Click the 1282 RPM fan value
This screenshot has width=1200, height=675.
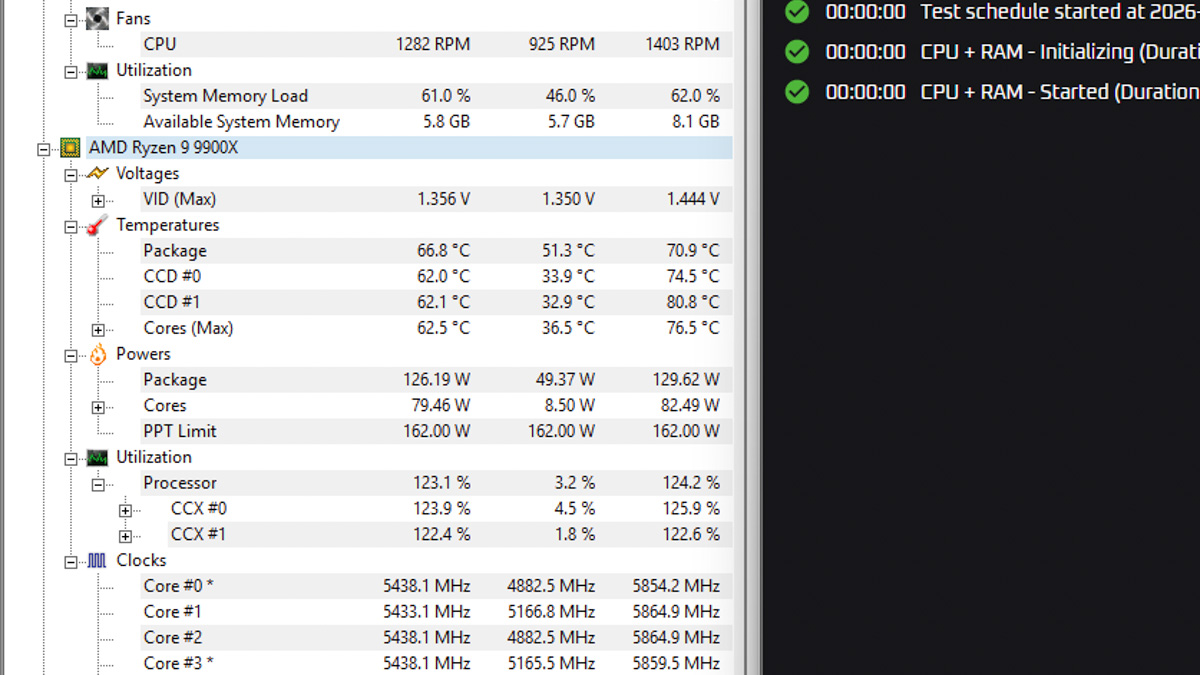[433, 44]
